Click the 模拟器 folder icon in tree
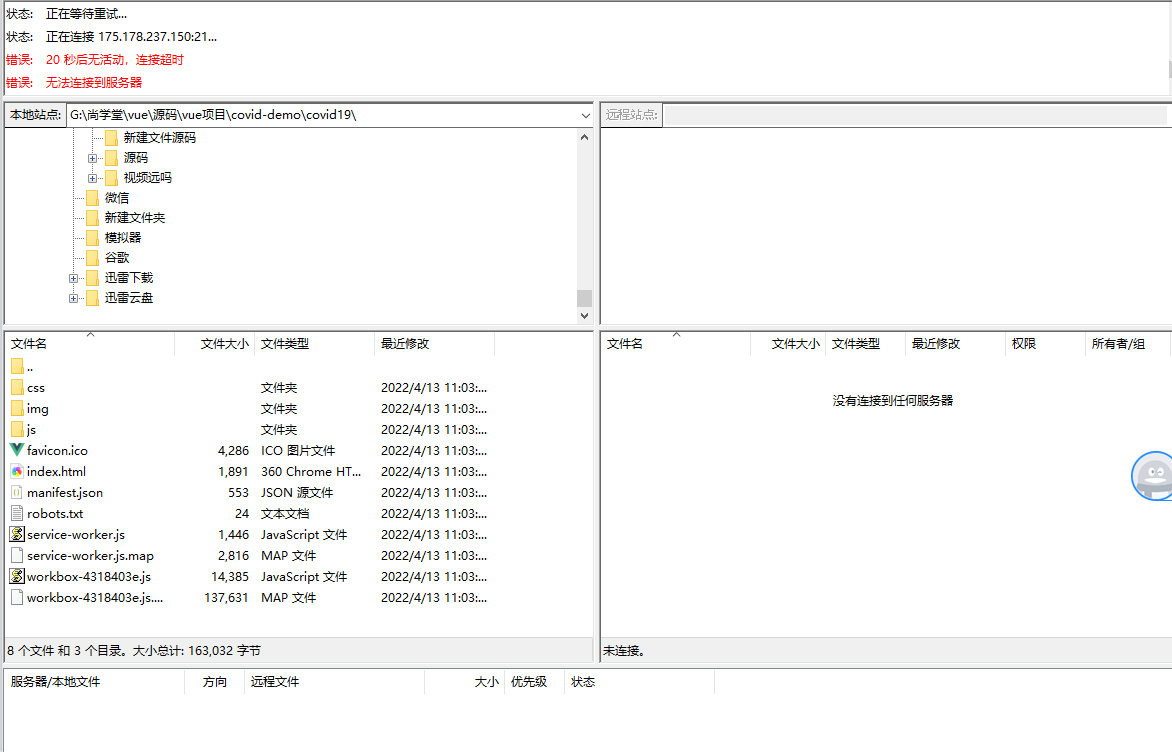The height and width of the screenshot is (752, 1172). point(93,237)
